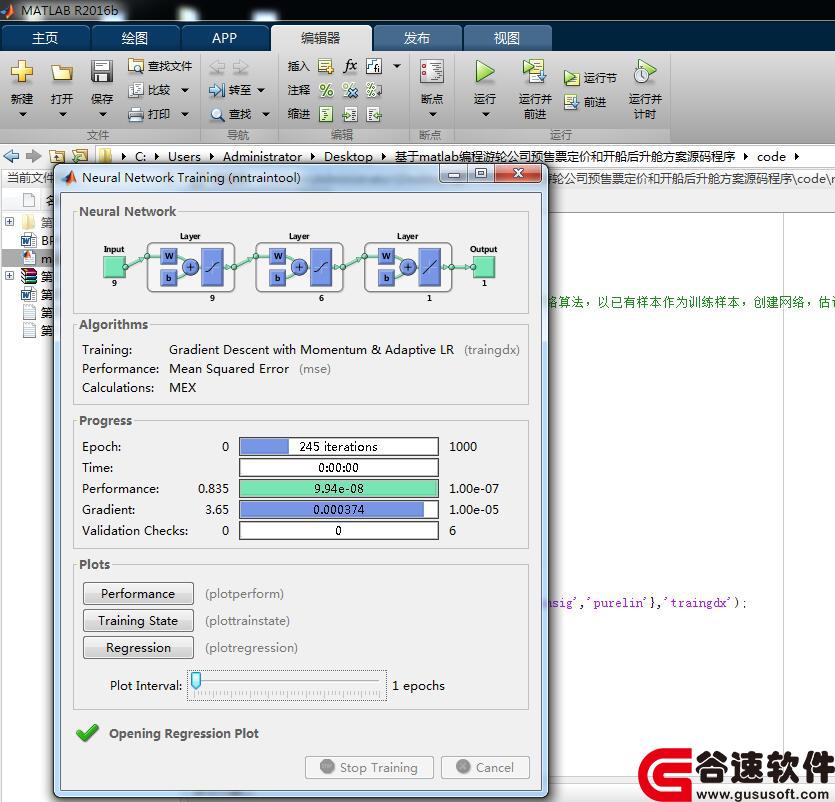
Task: Run the script with the green 运行 arrow
Action: [x=485, y=71]
